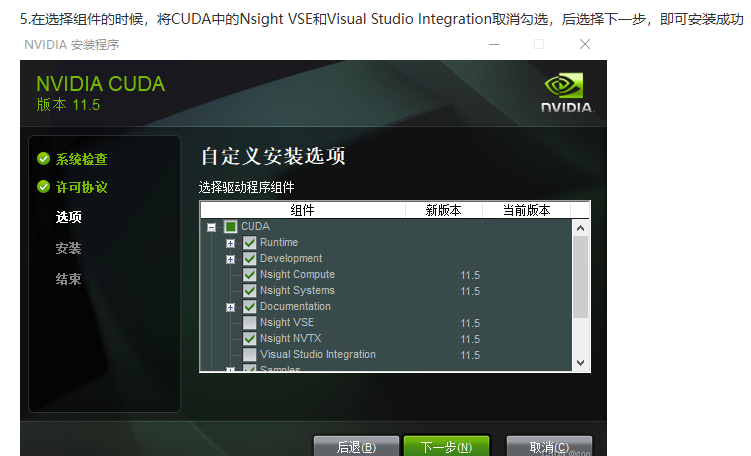Image resolution: width=751 pixels, height=456 pixels.
Task: Close the NVIDIA installer window
Action: coord(584,44)
